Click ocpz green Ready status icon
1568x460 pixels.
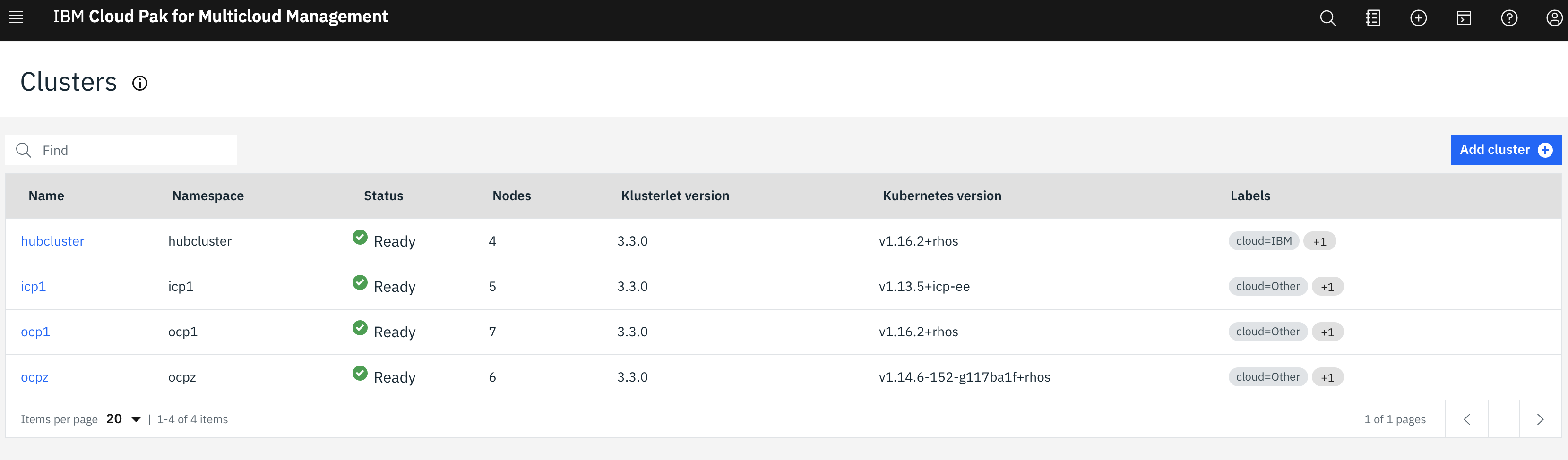pyautogui.click(x=360, y=373)
